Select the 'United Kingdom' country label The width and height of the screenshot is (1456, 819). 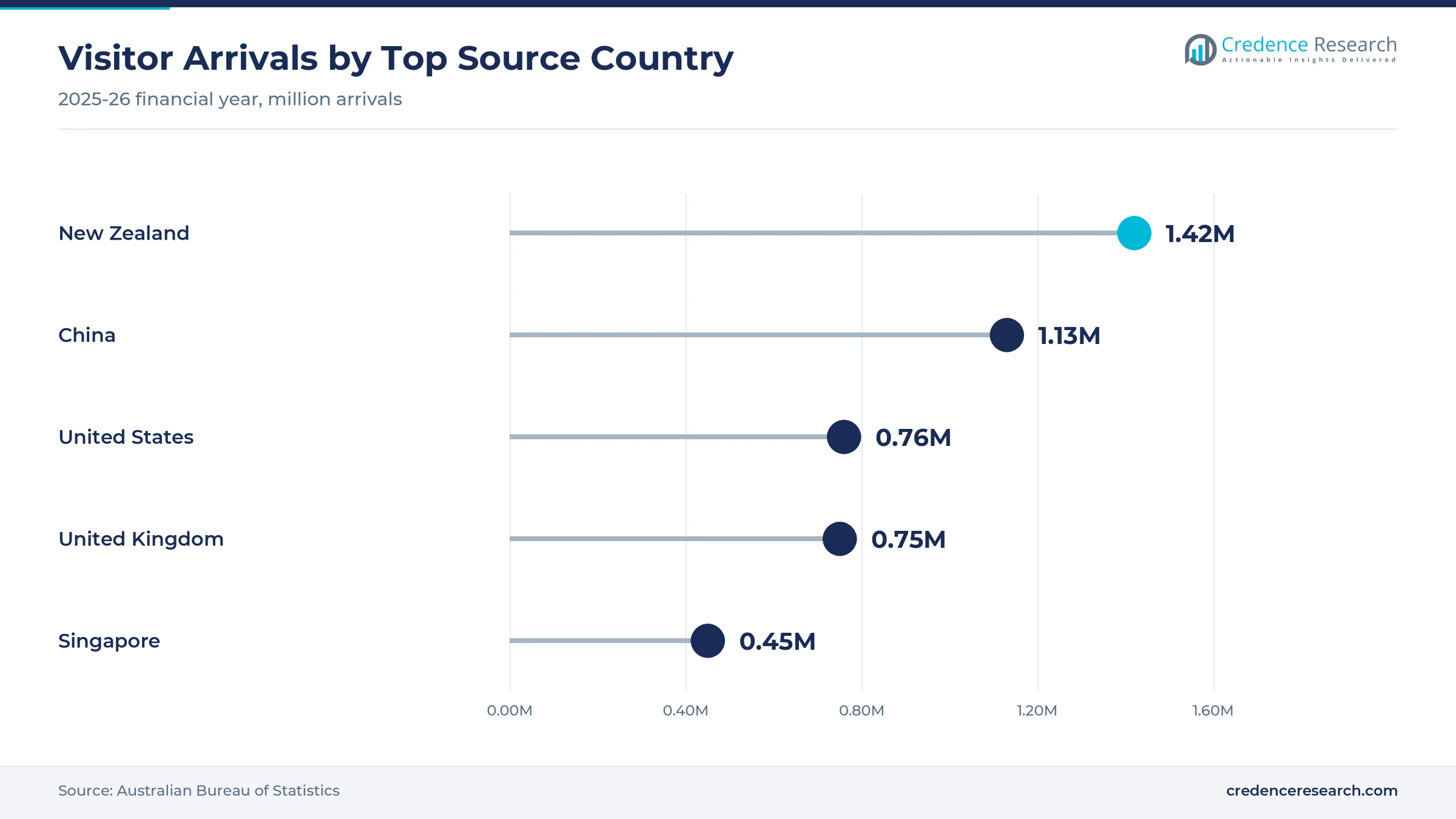[141, 539]
